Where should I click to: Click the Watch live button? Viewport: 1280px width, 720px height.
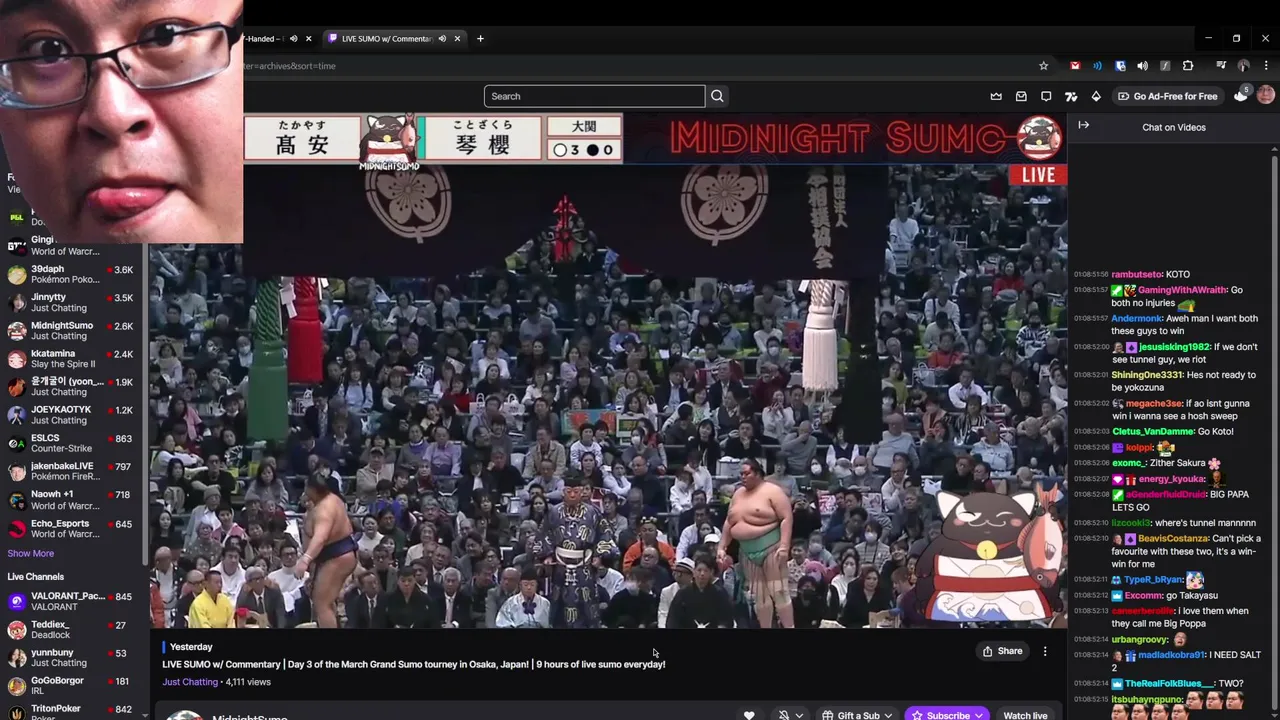pos(1025,715)
